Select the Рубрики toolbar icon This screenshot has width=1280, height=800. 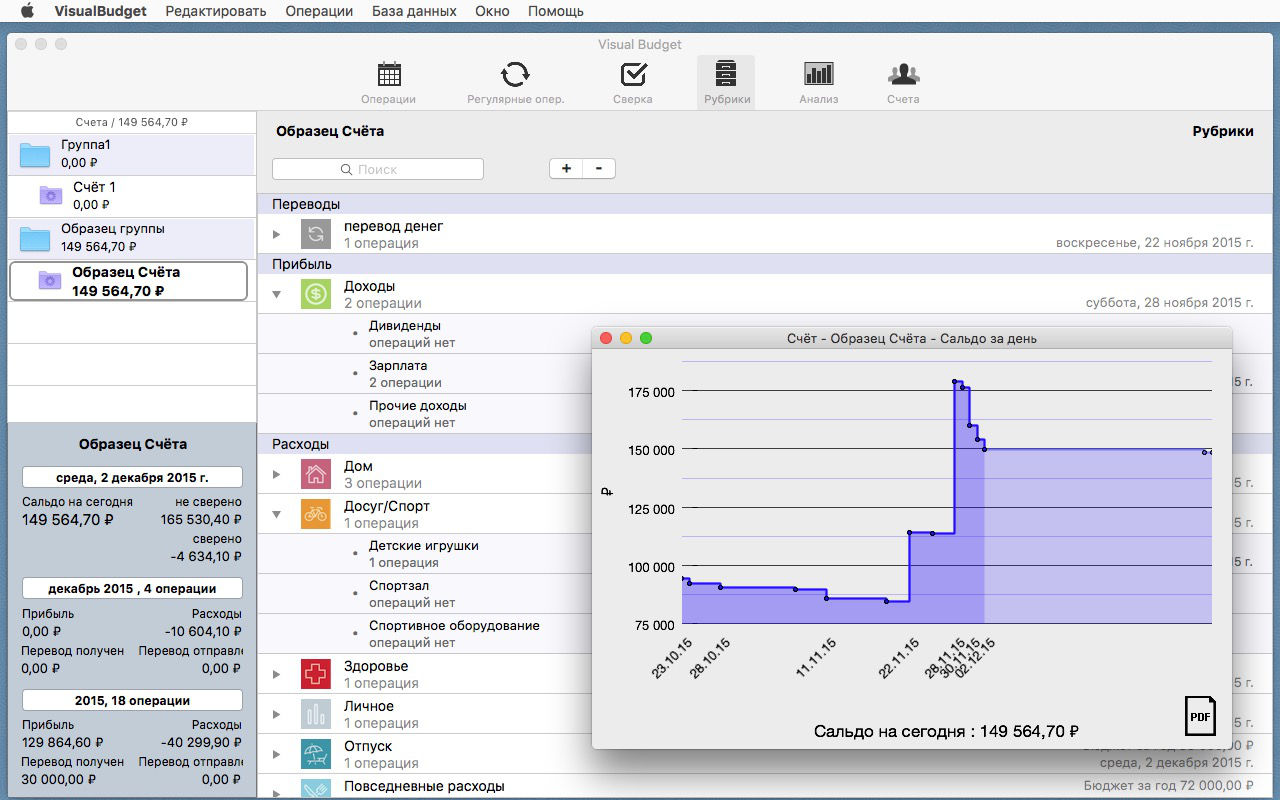coord(726,83)
